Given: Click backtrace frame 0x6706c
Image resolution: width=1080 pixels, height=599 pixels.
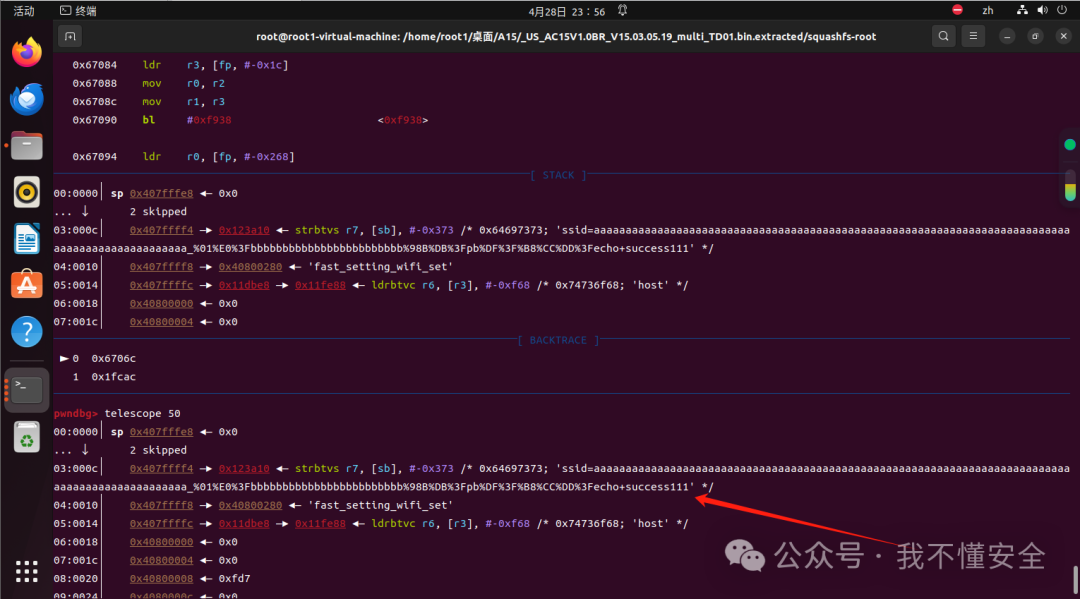Looking at the screenshot, I should click(114, 358).
